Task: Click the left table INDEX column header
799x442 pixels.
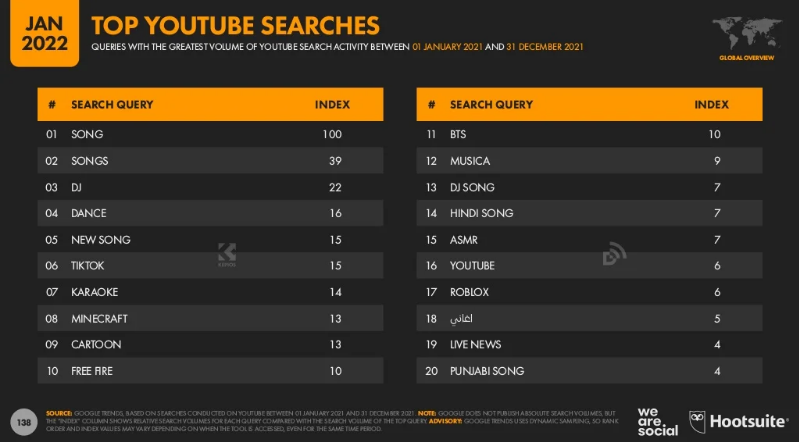Action: coord(332,105)
